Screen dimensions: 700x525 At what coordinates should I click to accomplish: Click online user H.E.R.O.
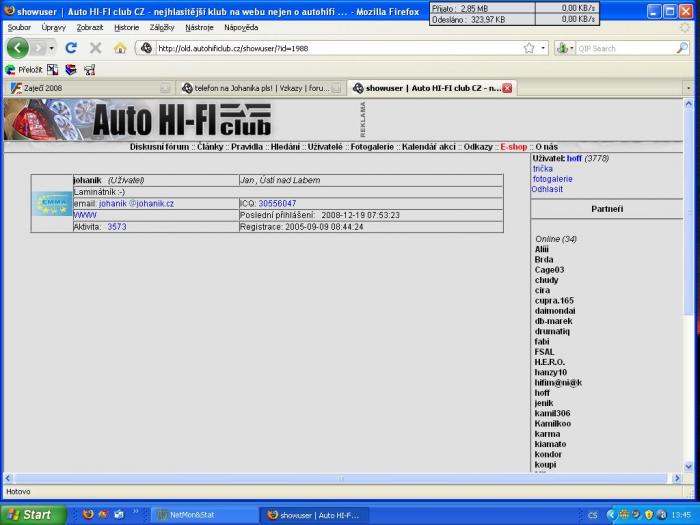click(x=550, y=362)
